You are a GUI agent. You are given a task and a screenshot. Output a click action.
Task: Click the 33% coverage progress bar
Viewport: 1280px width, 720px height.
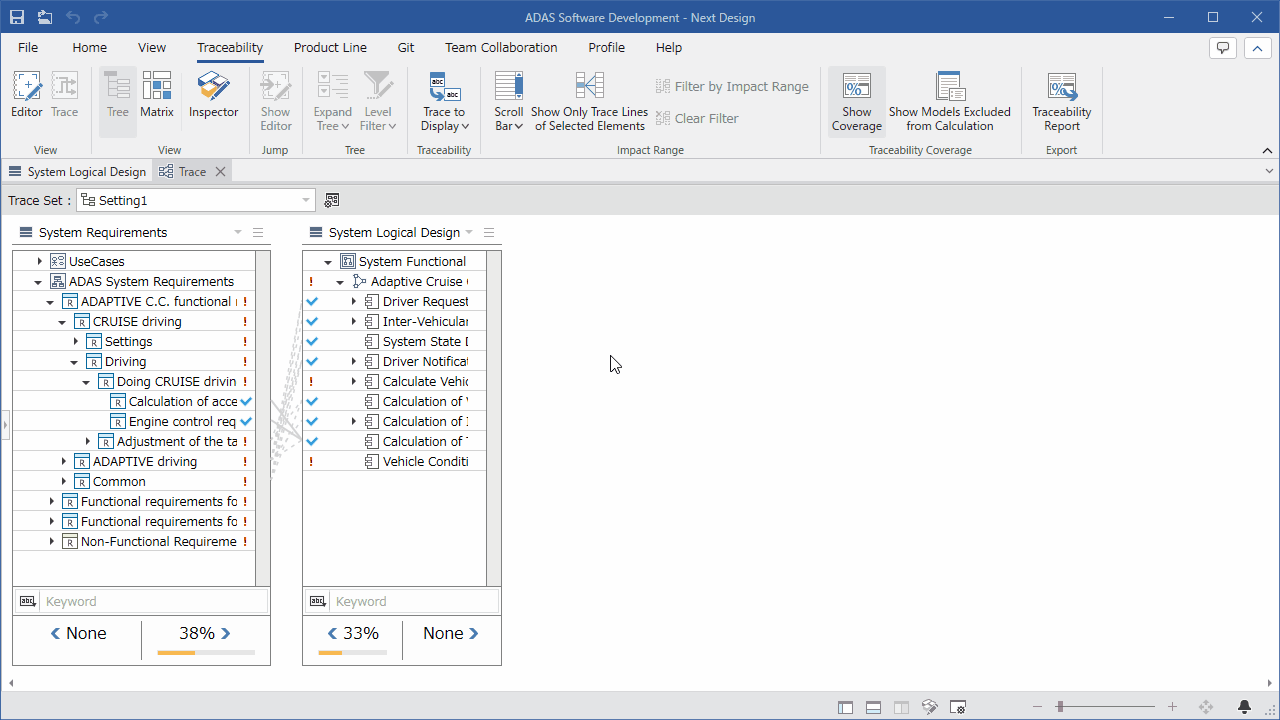(x=353, y=653)
